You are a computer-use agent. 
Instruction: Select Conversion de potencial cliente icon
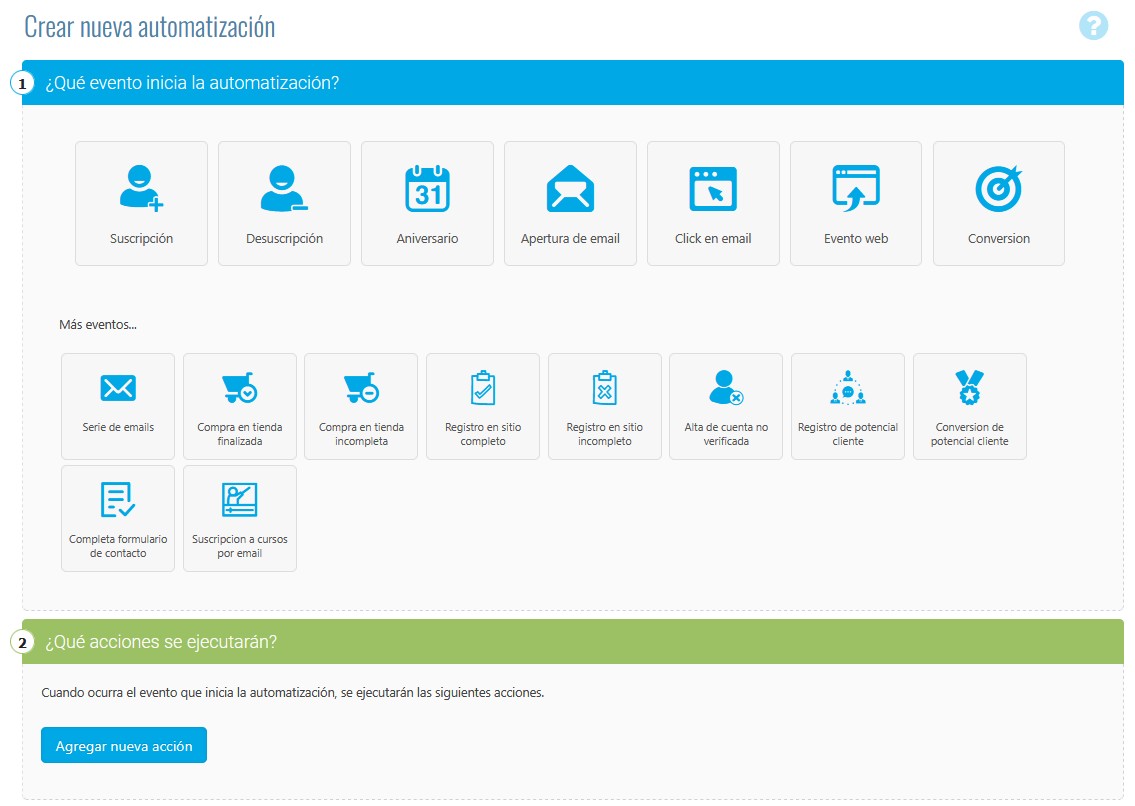pos(969,405)
